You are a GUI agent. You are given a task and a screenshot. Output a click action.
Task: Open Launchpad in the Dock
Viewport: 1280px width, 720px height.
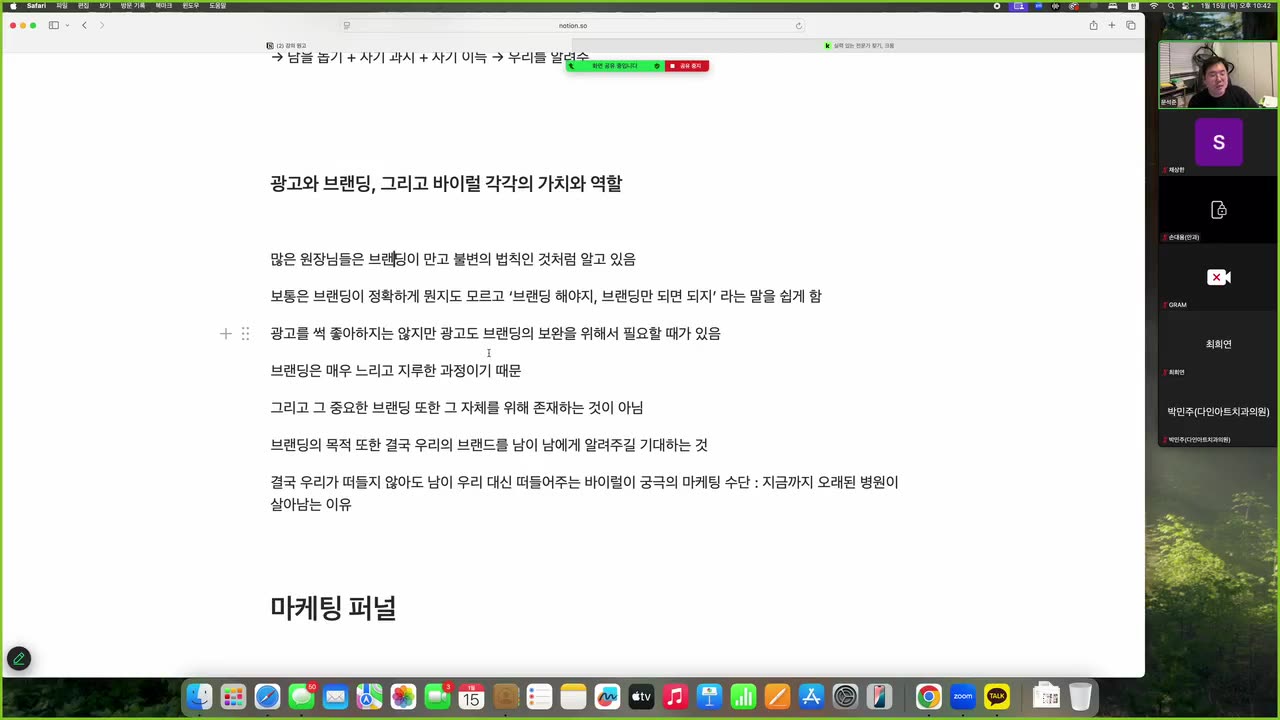(x=234, y=696)
